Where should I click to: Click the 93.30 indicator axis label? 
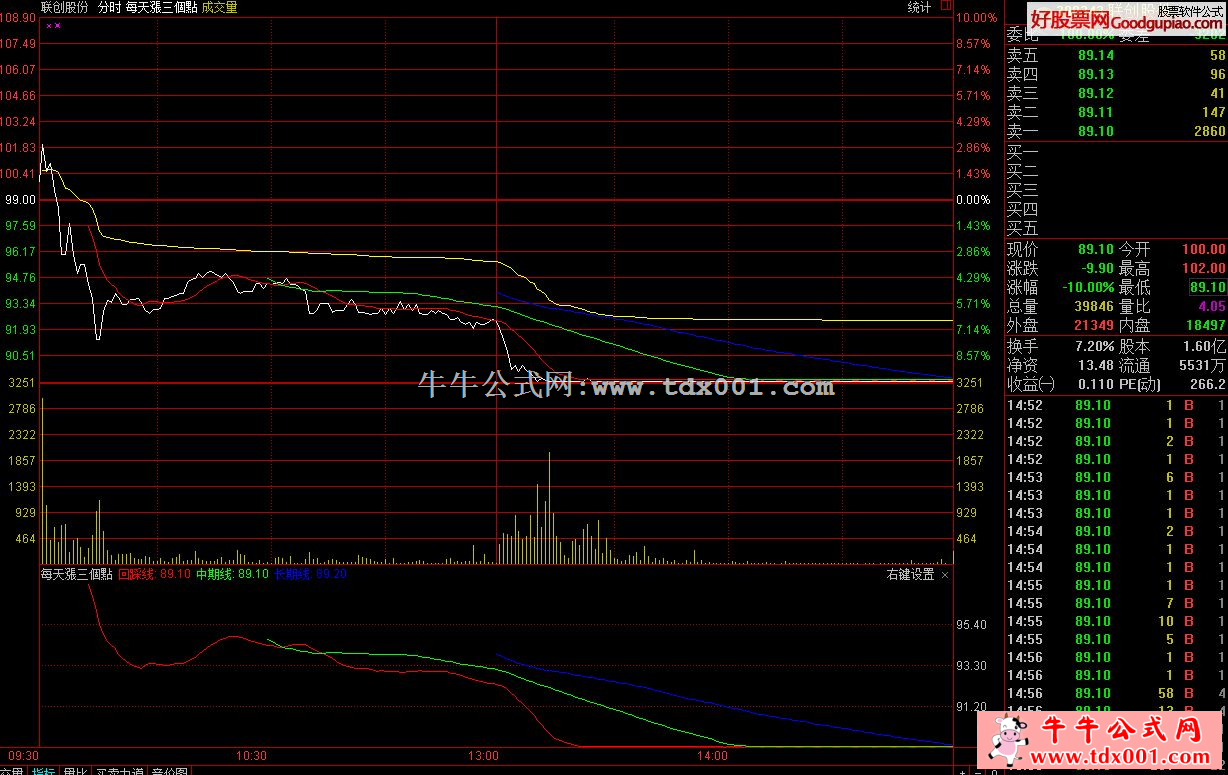click(973, 665)
